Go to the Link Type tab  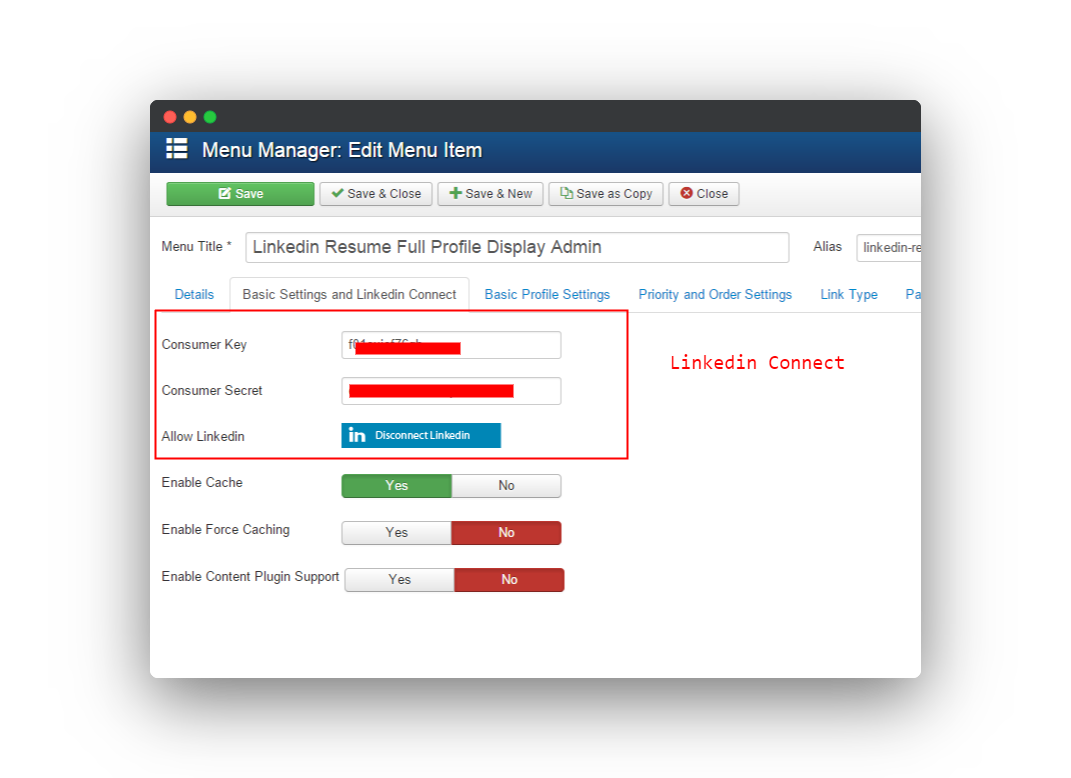coord(849,294)
